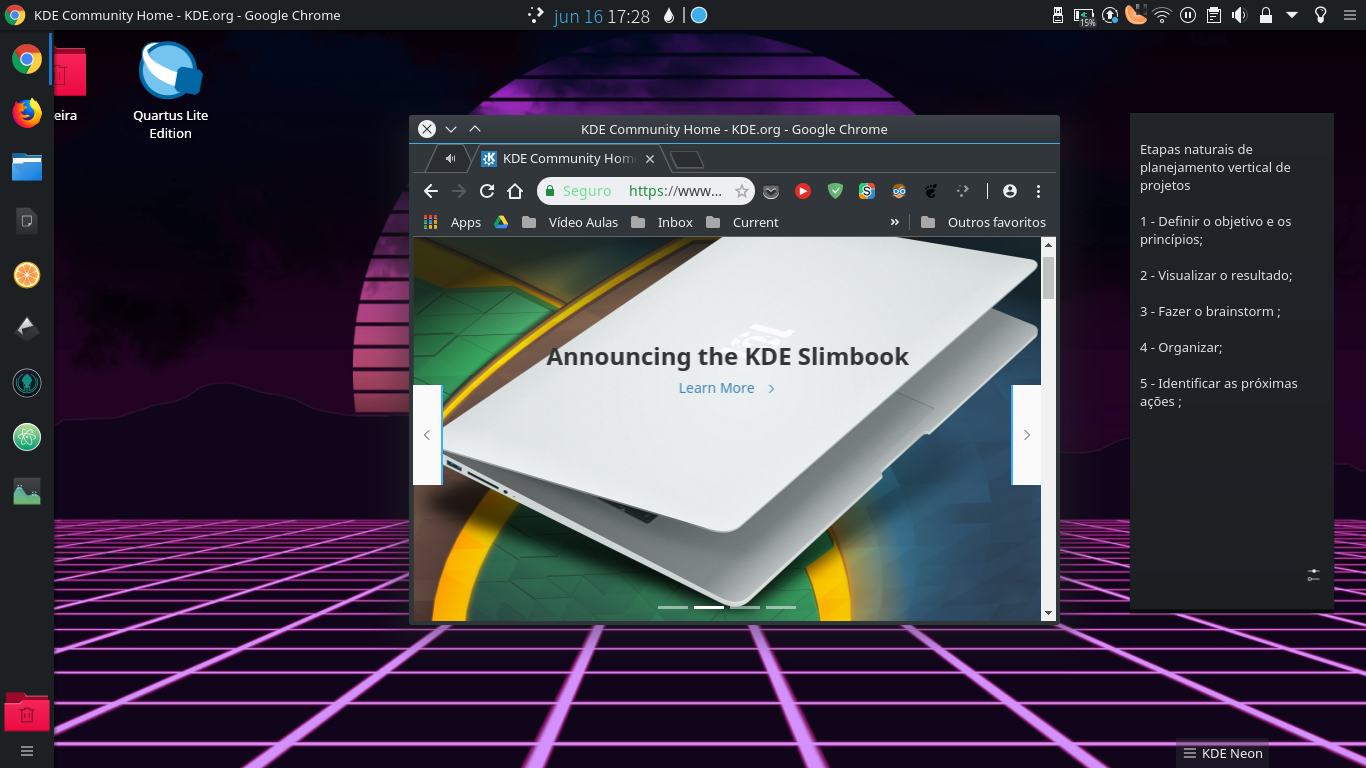The image size is (1366, 768).
Task: Reload the KDE Community Home page
Action: pyautogui.click(x=487, y=191)
